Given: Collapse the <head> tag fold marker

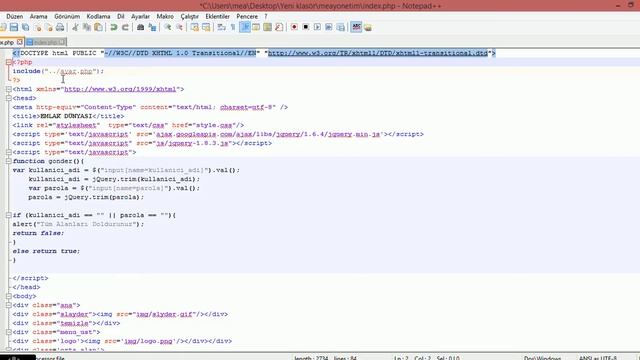Looking at the screenshot, I should (x=8, y=98).
